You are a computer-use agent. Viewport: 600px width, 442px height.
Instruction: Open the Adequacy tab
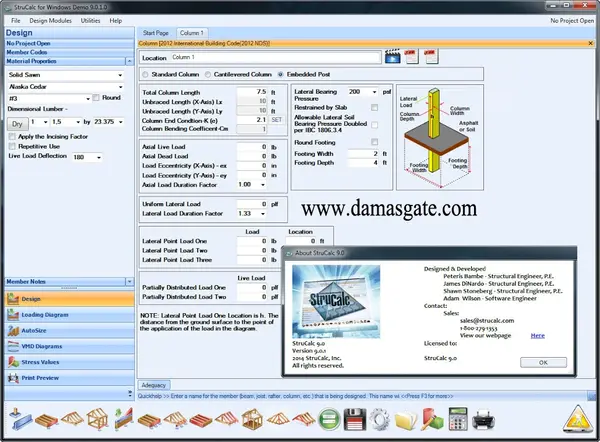(x=153, y=385)
